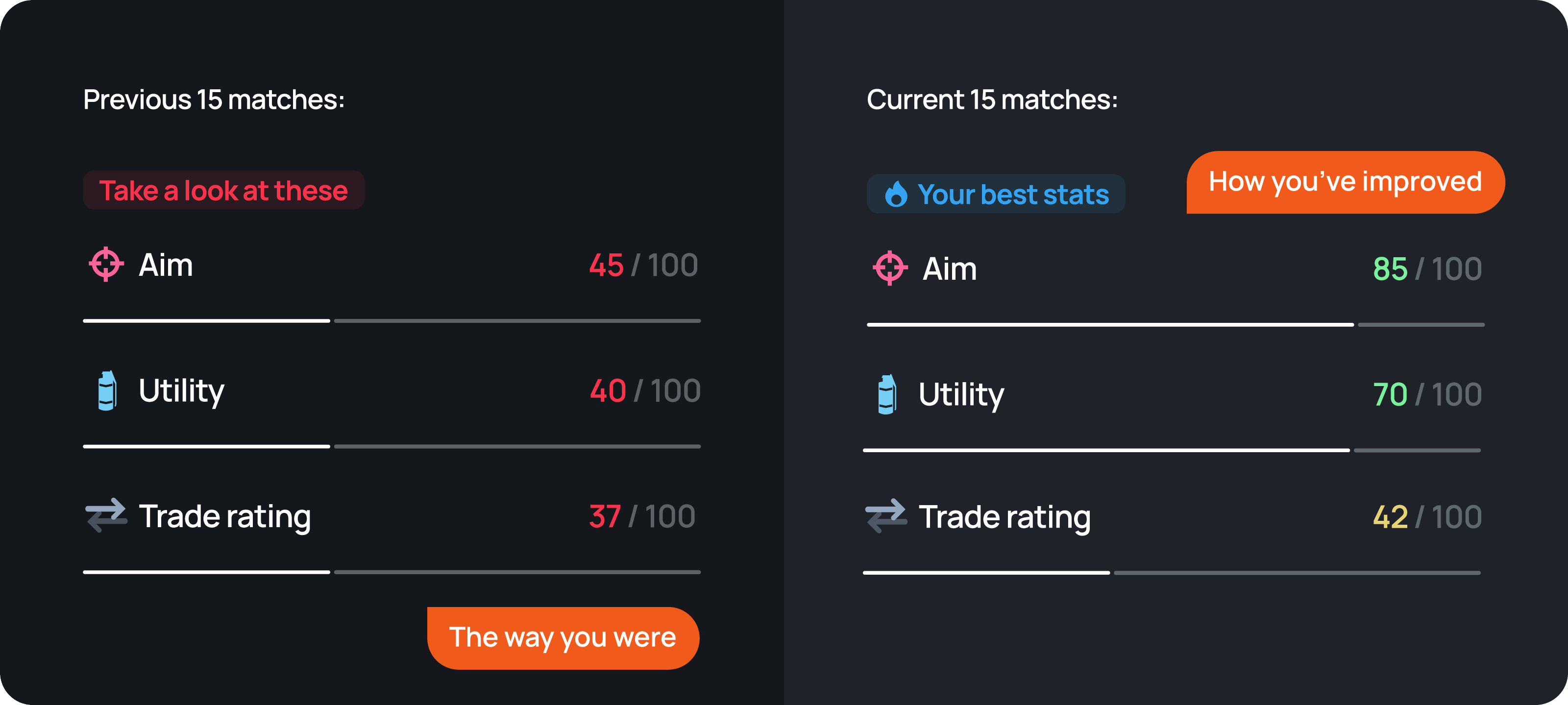Select the 'Your best stats' badge
The image size is (1568, 705).
tap(996, 194)
